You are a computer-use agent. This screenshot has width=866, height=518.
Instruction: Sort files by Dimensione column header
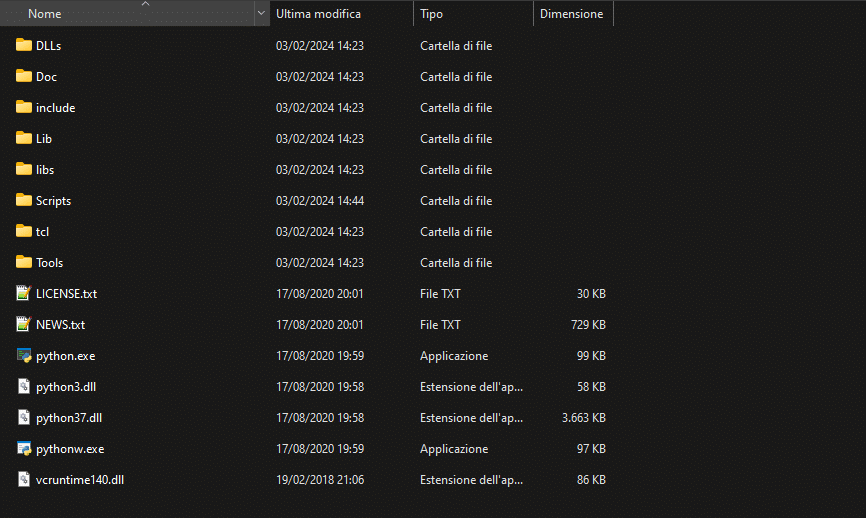573,13
